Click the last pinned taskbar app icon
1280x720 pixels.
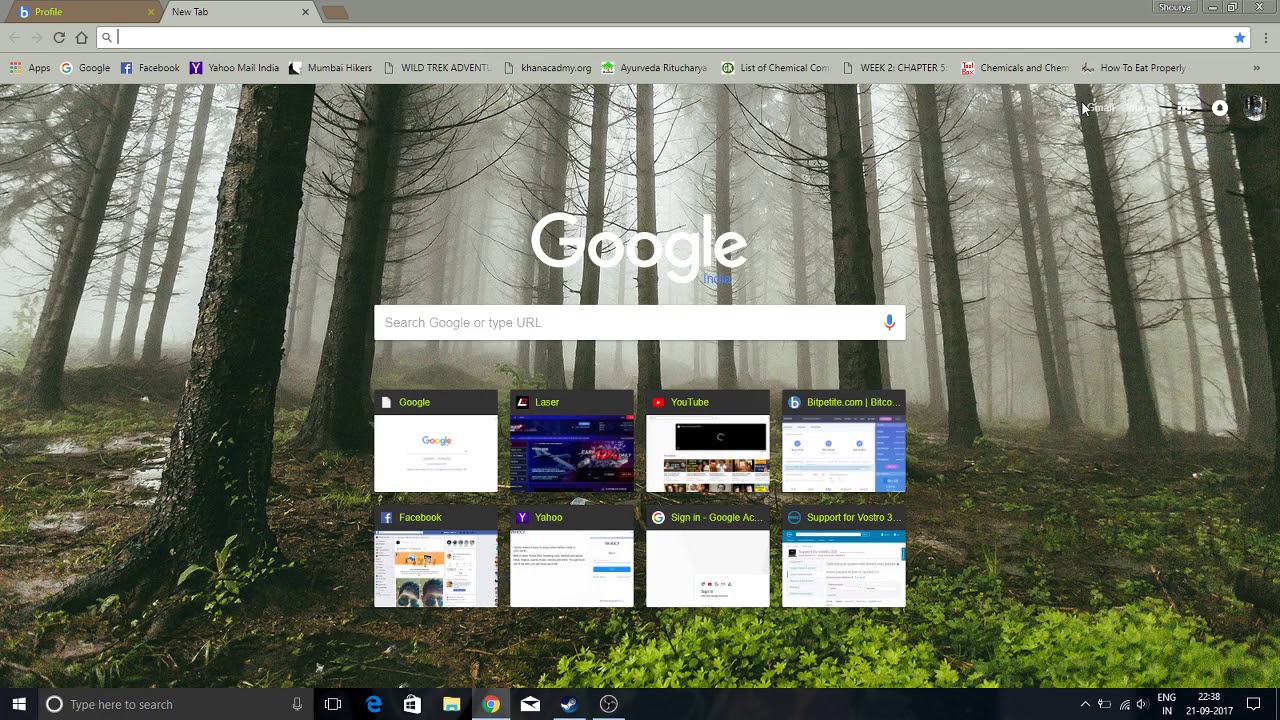608,704
